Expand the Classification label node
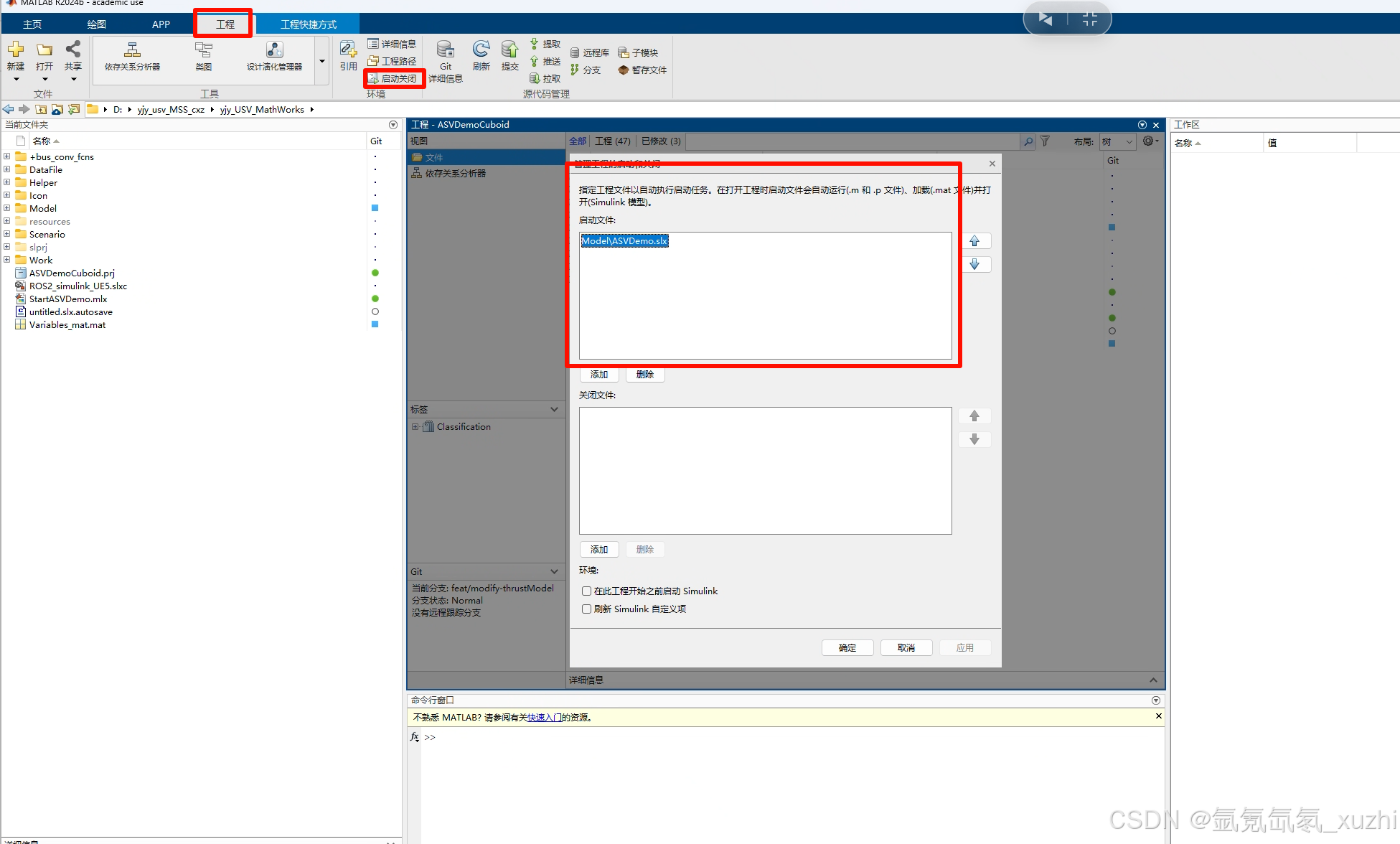Viewport: 1400px width, 844px height. point(415,426)
